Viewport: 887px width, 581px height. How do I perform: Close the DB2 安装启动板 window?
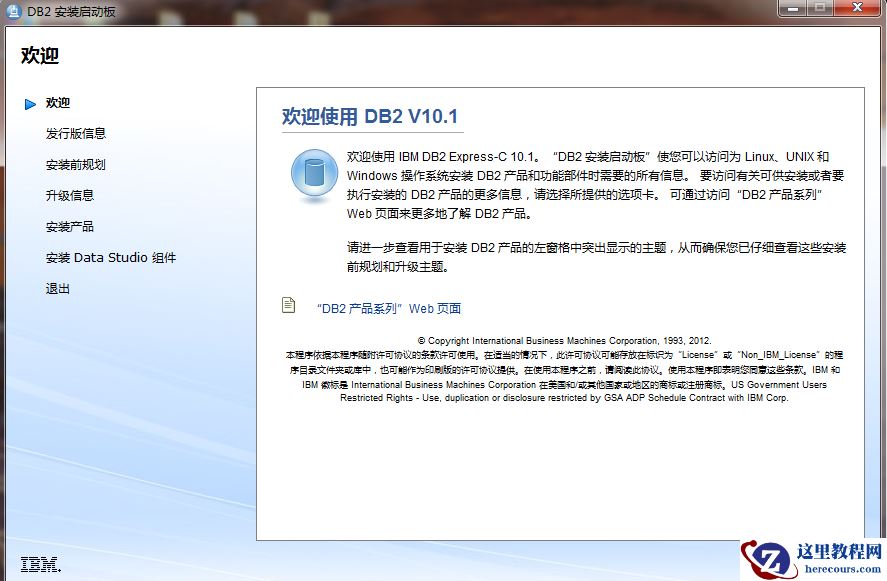click(857, 8)
